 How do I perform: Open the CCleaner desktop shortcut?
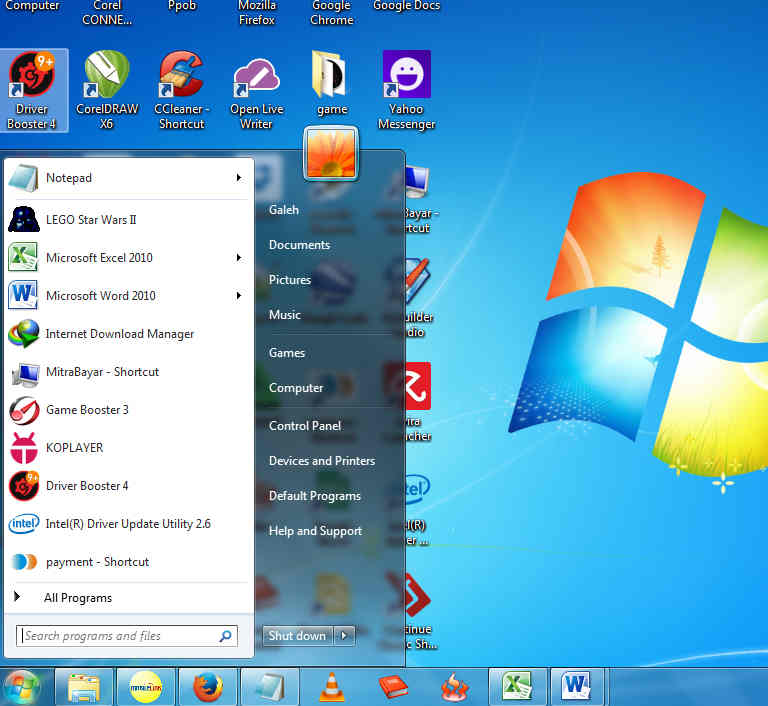pyautogui.click(x=182, y=91)
